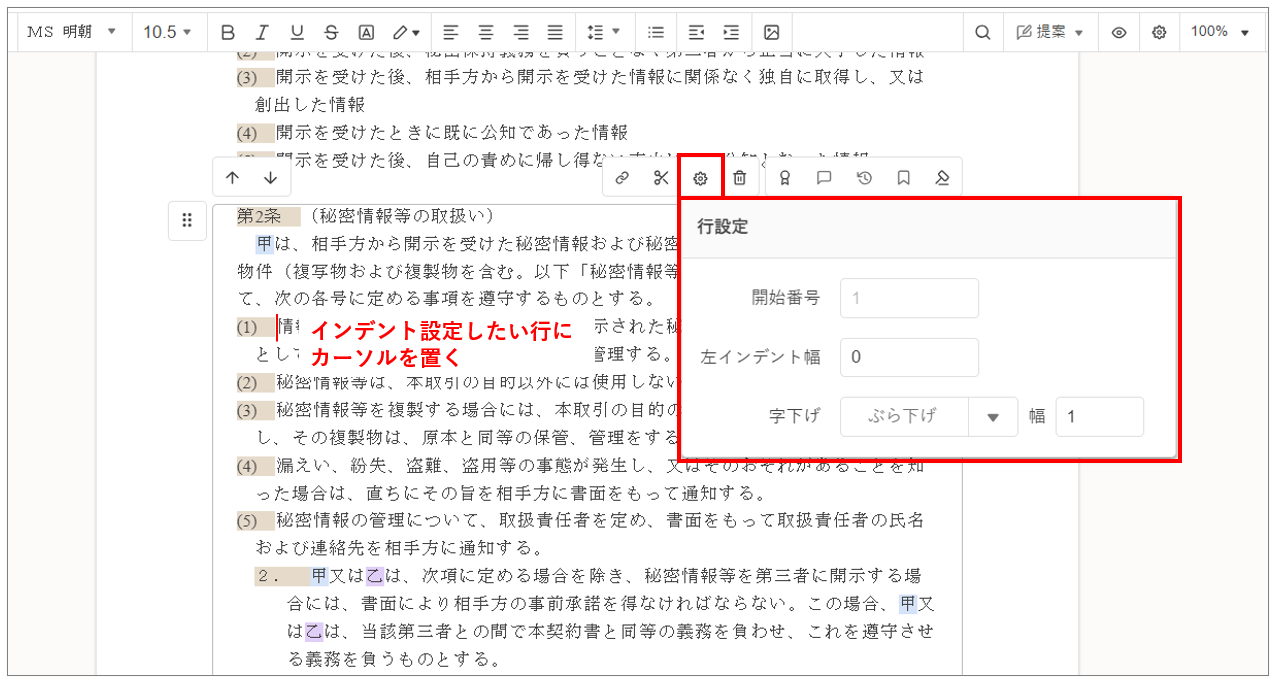Toggle bold formatting
The image size is (1273, 684).
coord(228,32)
